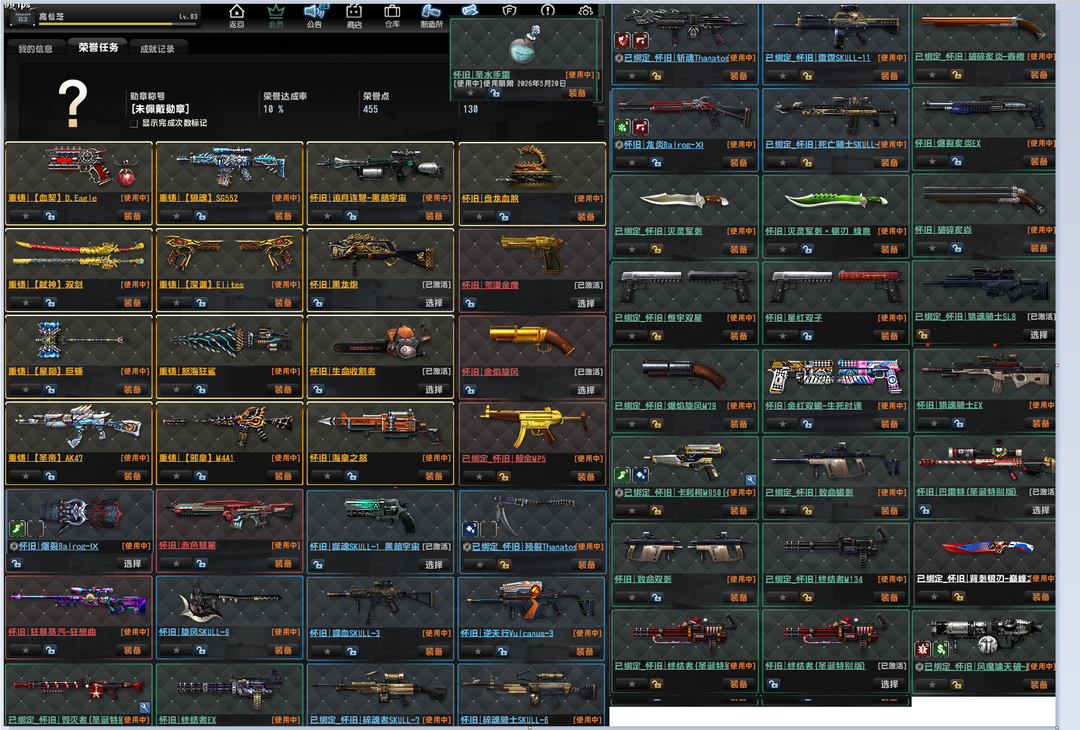Open the 怀旧|终结者M134 item link
The image size is (1080, 730).
pos(814,579)
